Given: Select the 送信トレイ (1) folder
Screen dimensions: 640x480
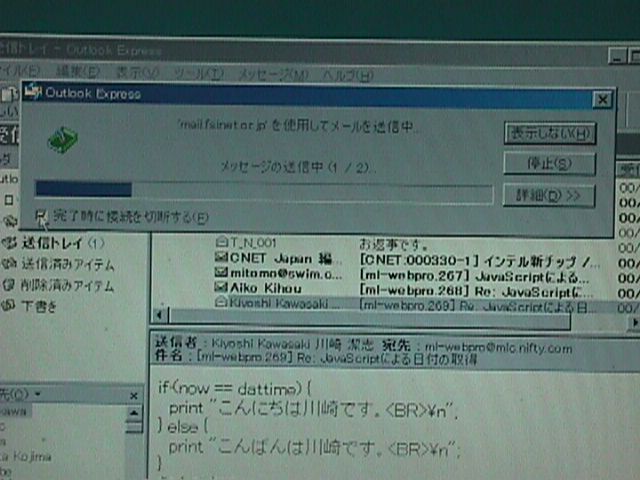Looking at the screenshot, I should 62,244.
